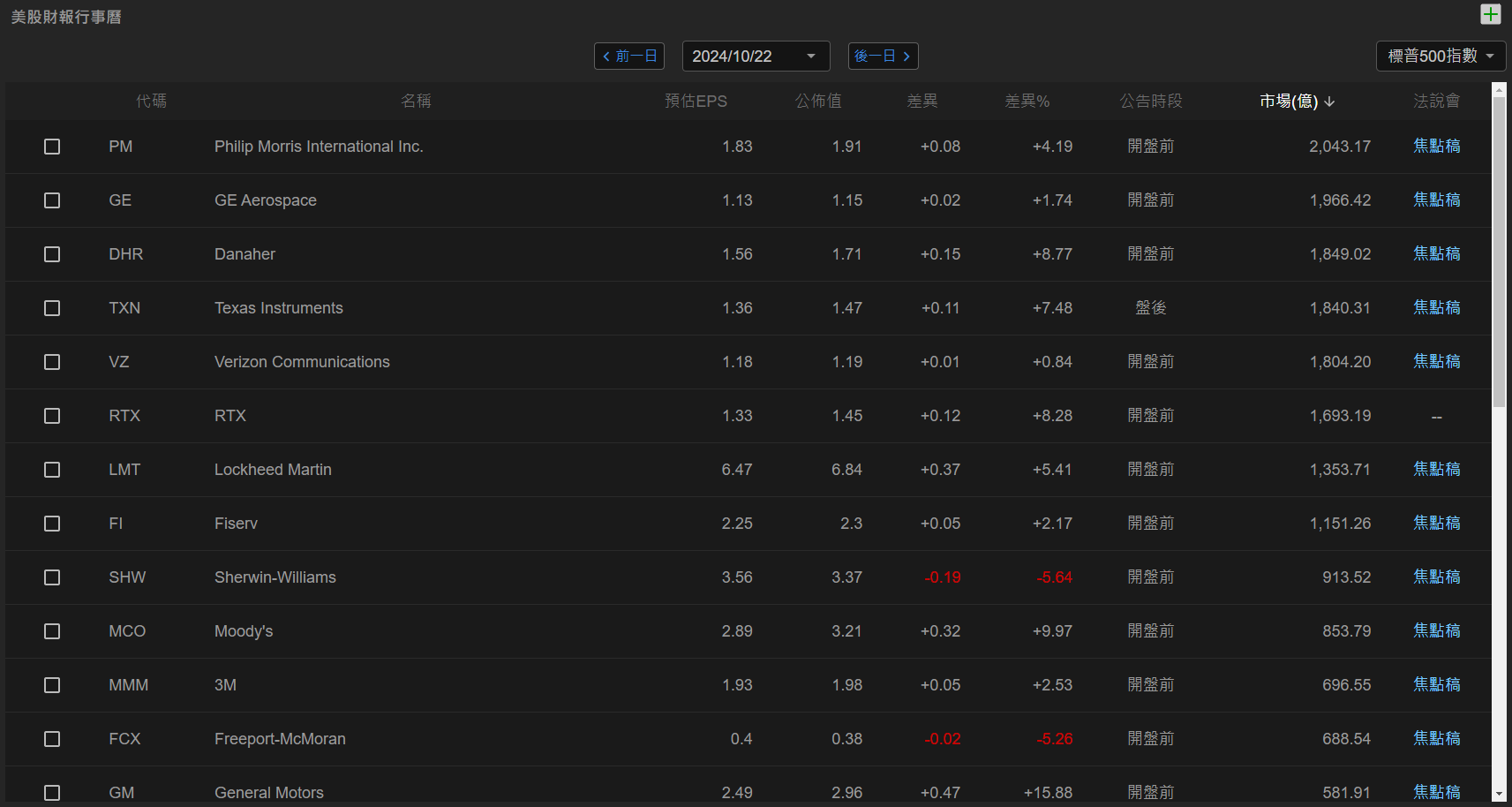Check the RTX row checkbox
Viewport: 1512px width, 807px height.
point(52,416)
